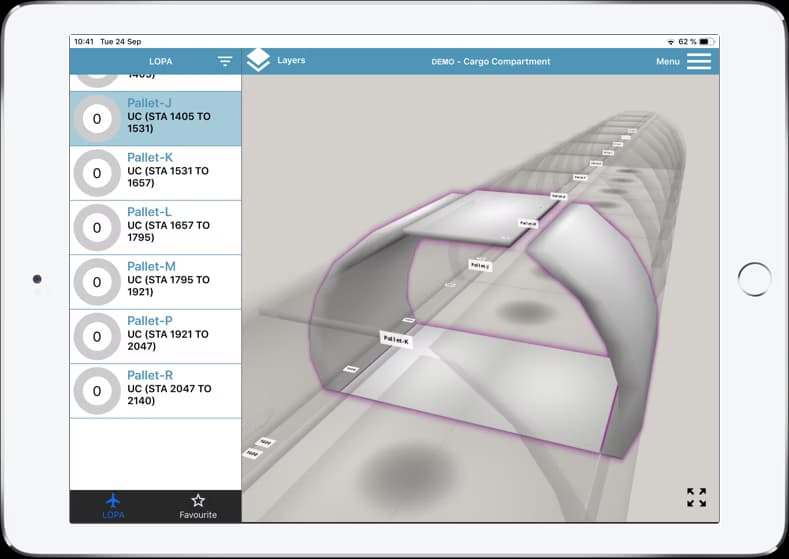Tap the LOPA filter icon

tap(225, 62)
